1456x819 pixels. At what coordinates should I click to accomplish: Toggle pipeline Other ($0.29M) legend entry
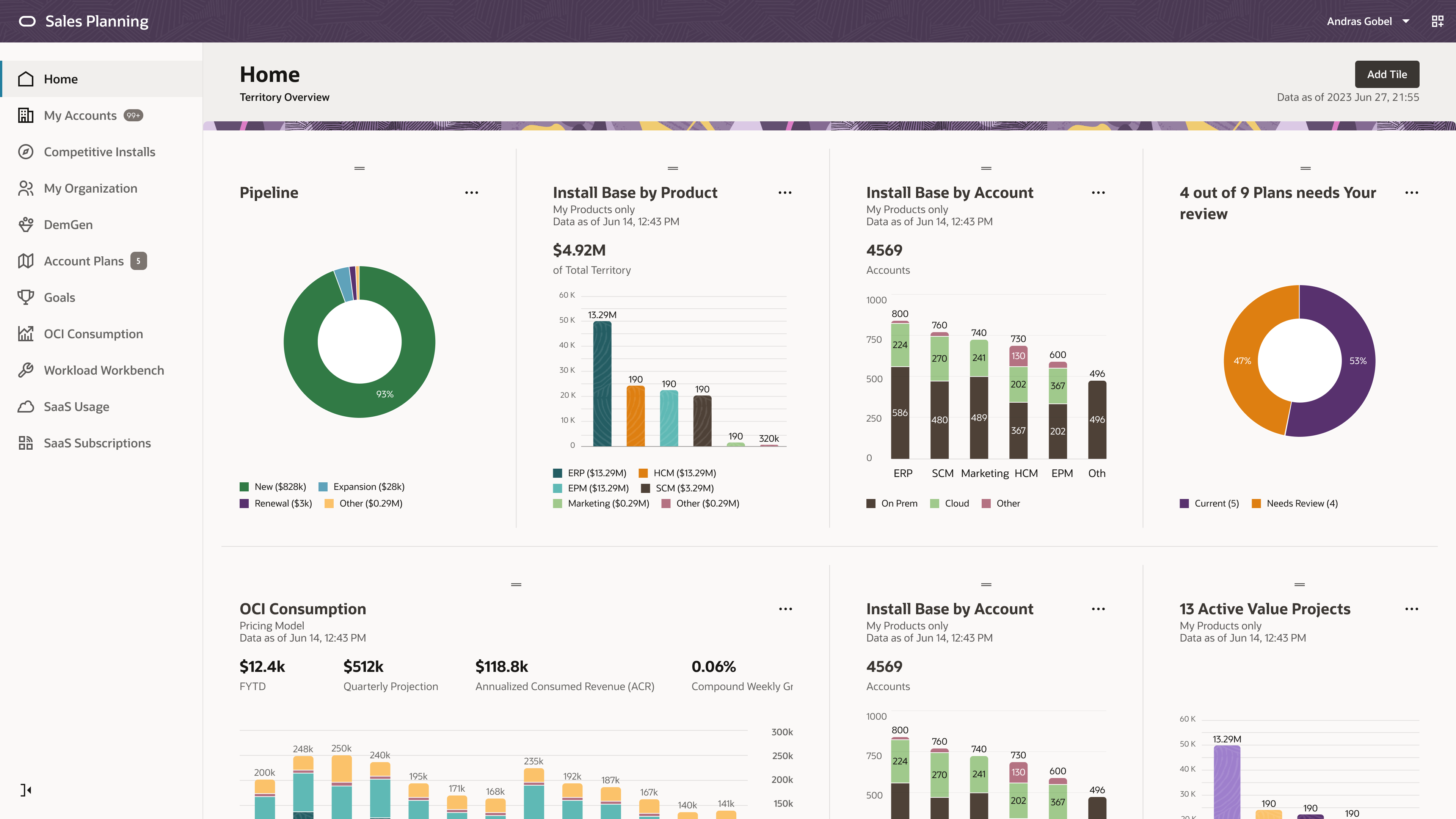pos(364,504)
